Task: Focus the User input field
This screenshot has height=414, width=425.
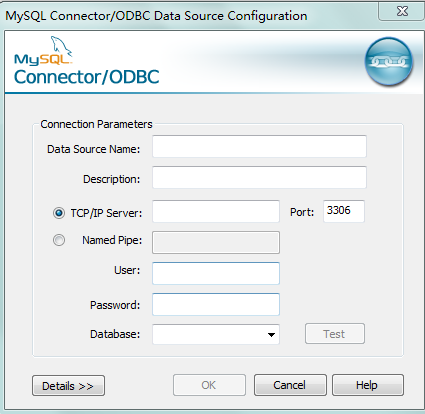Action: pos(216,273)
